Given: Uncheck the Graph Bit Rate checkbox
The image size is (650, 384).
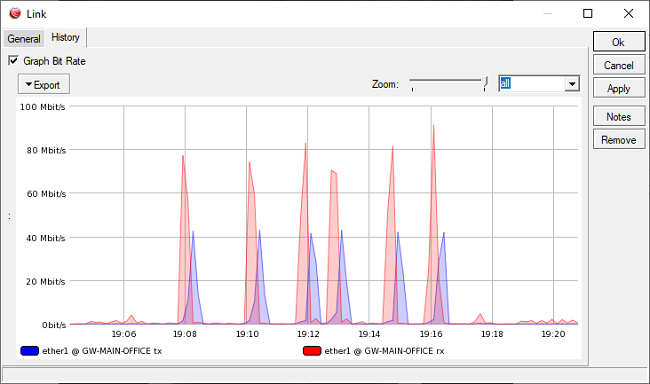Looking at the screenshot, I should point(13,61).
